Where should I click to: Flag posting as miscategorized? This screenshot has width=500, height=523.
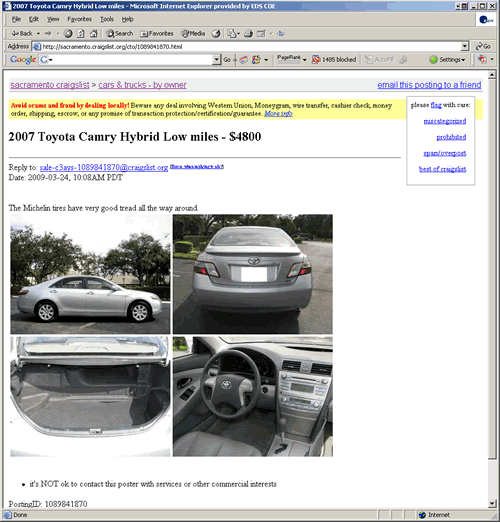coord(445,121)
